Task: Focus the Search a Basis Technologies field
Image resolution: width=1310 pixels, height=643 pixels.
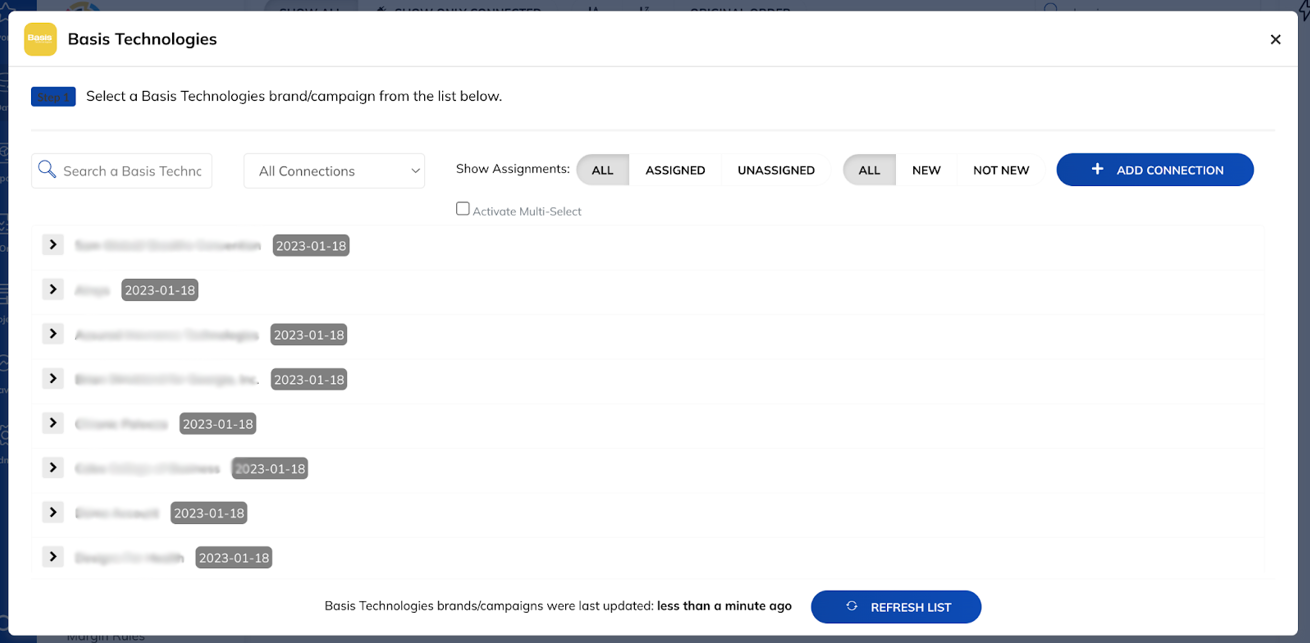Action: (122, 171)
